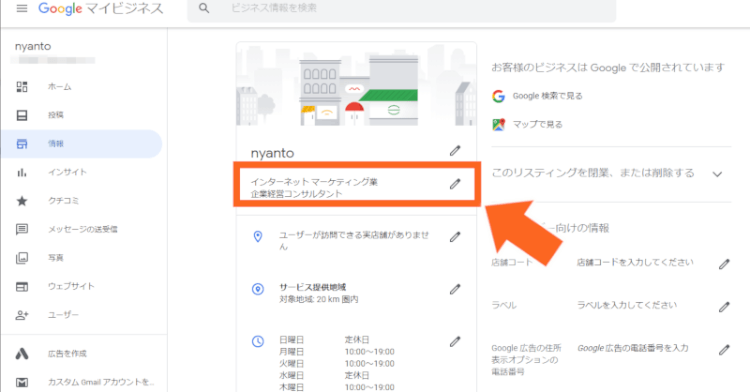Edit 店舗コード pencil icon
750x392 pixels.
(x=724, y=264)
